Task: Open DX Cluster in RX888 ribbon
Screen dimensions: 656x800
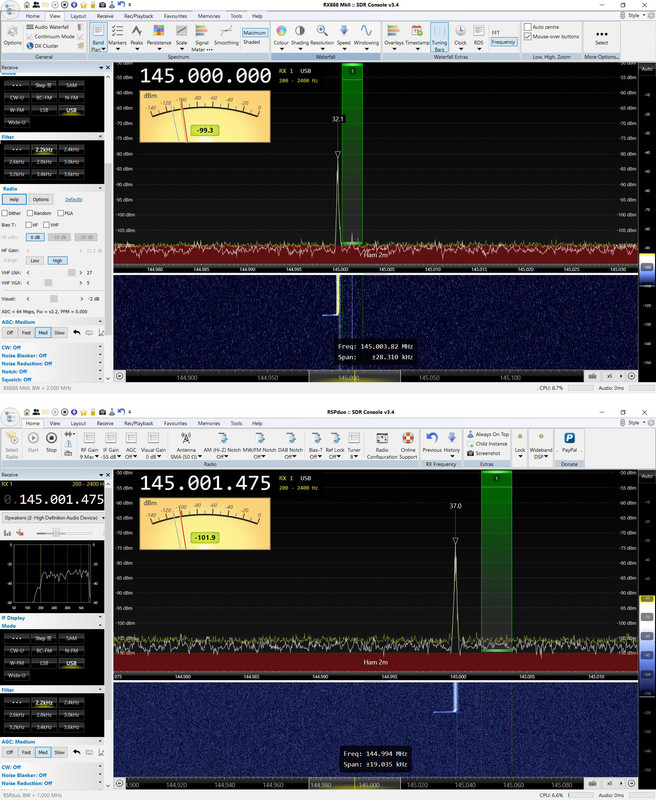Action: click(43, 46)
